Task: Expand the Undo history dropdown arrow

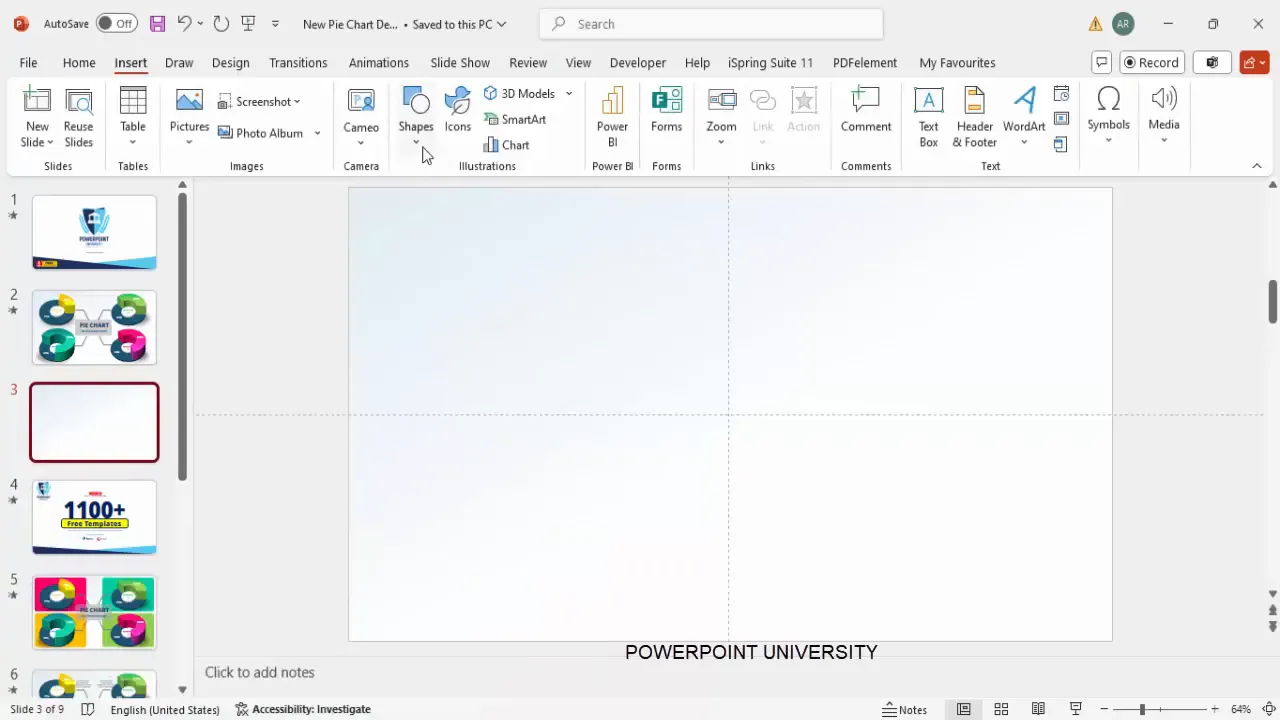Action: click(201, 23)
